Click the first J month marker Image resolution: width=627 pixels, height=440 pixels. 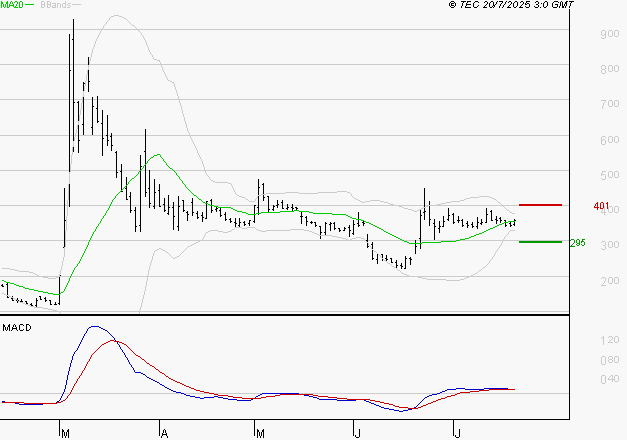coord(357,433)
